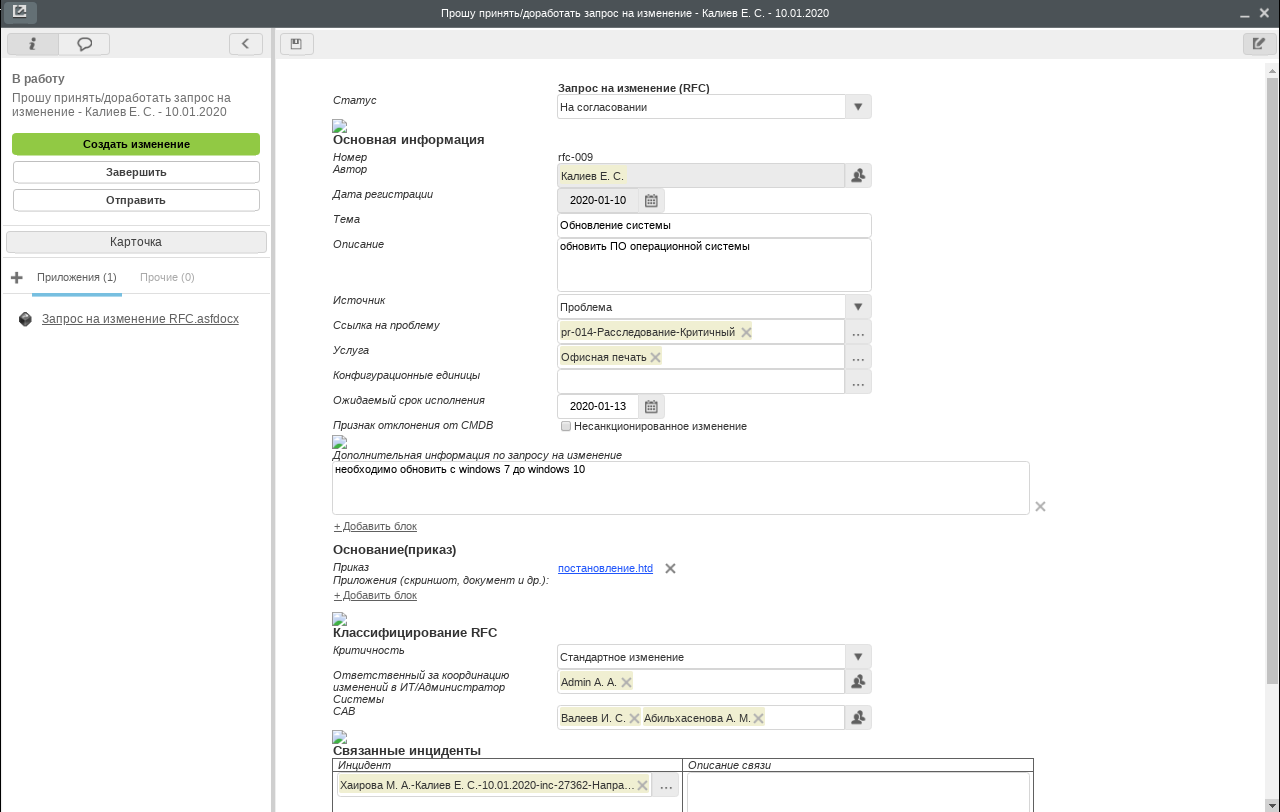Open browse dialog for Инцидент
1280x812 pixels.
point(667,785)
